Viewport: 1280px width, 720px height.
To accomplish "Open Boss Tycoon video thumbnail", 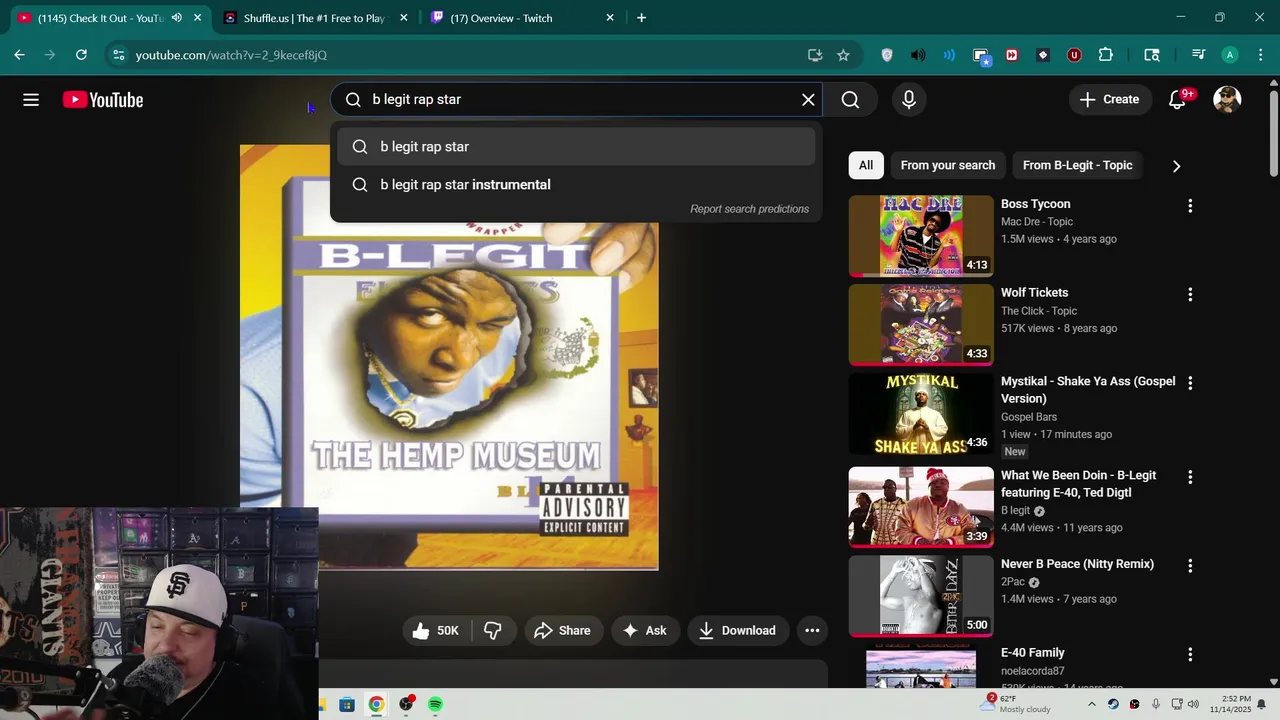I will click(921, 235).
